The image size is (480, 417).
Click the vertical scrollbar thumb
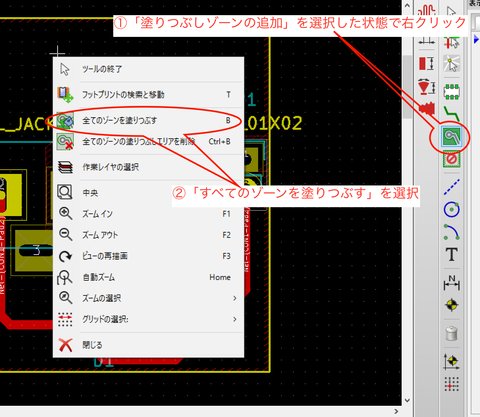[407, 87]
